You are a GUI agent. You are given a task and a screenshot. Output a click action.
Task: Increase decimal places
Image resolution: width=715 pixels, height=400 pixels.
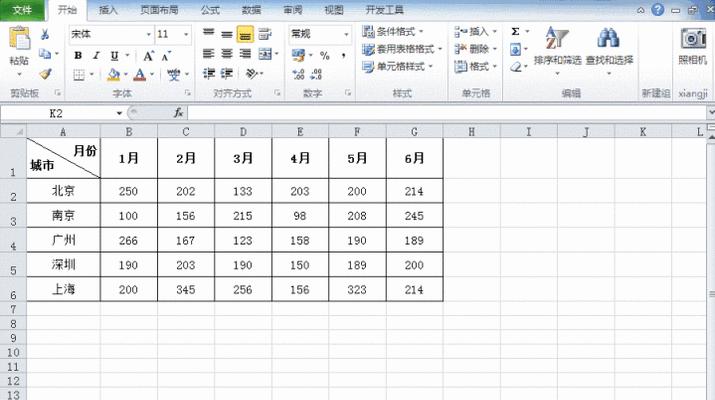tap(298, 74)
